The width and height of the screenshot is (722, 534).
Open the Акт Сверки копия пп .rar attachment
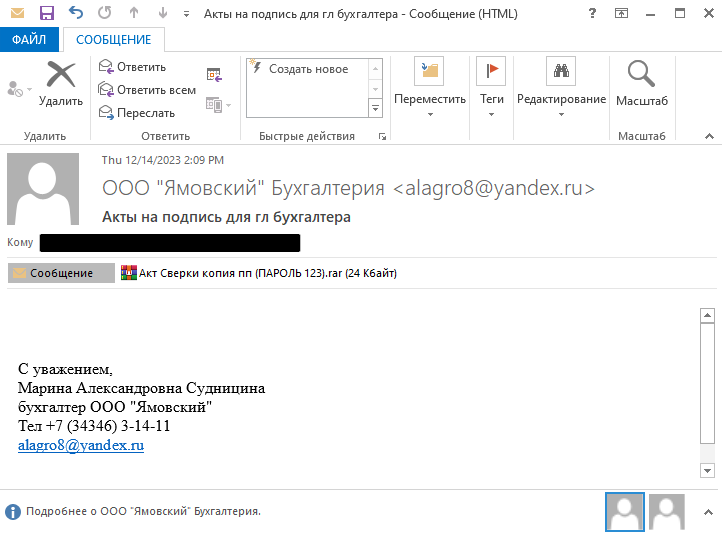coord(259,273)
